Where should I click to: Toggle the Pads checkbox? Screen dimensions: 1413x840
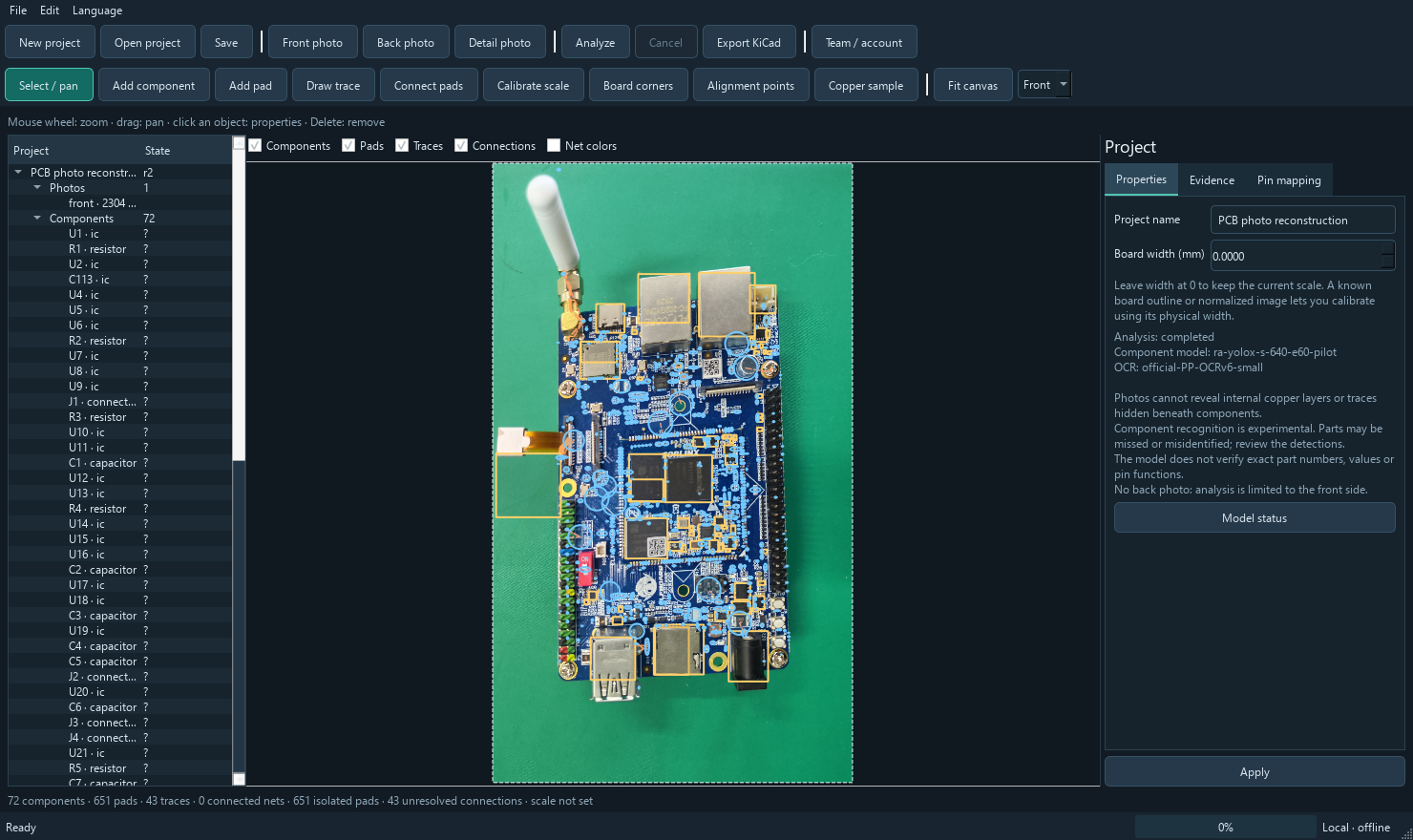point(348,146)
